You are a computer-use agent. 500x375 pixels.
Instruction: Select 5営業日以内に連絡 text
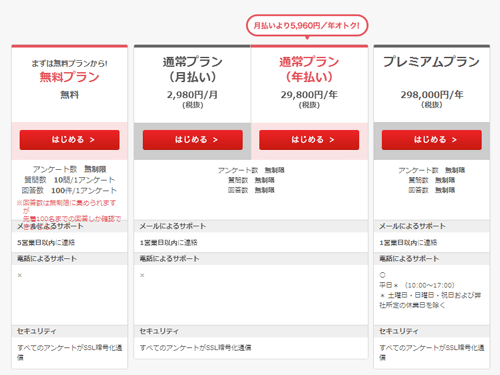[x=46, y=243]
